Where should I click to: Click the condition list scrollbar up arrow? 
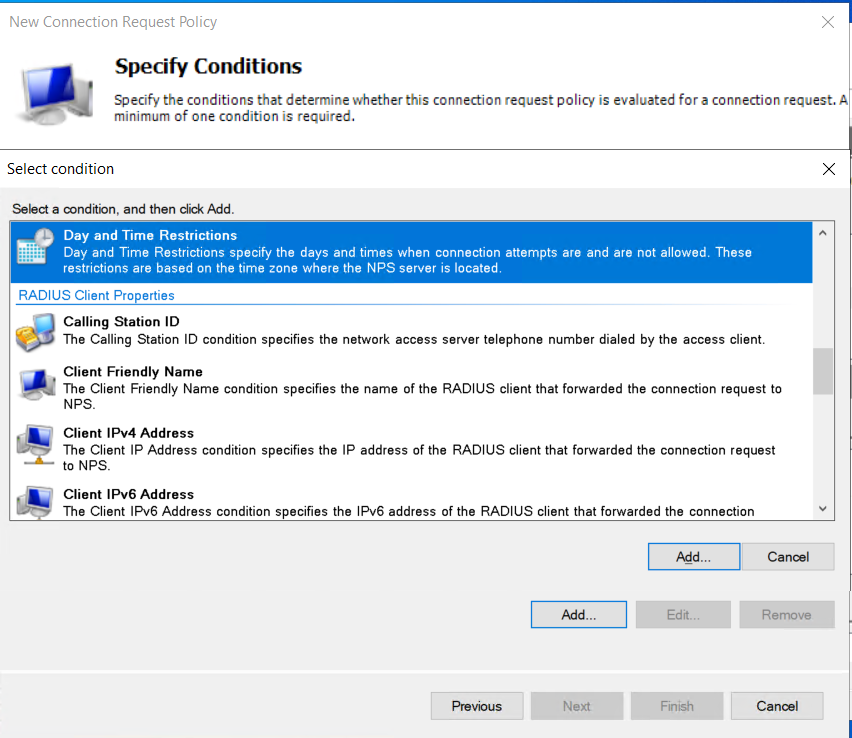823,233
